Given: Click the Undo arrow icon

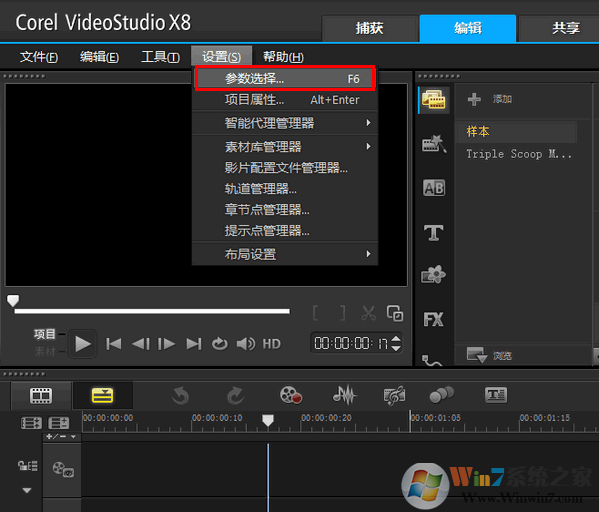Looking at the screenshot, I should [180, 395].
